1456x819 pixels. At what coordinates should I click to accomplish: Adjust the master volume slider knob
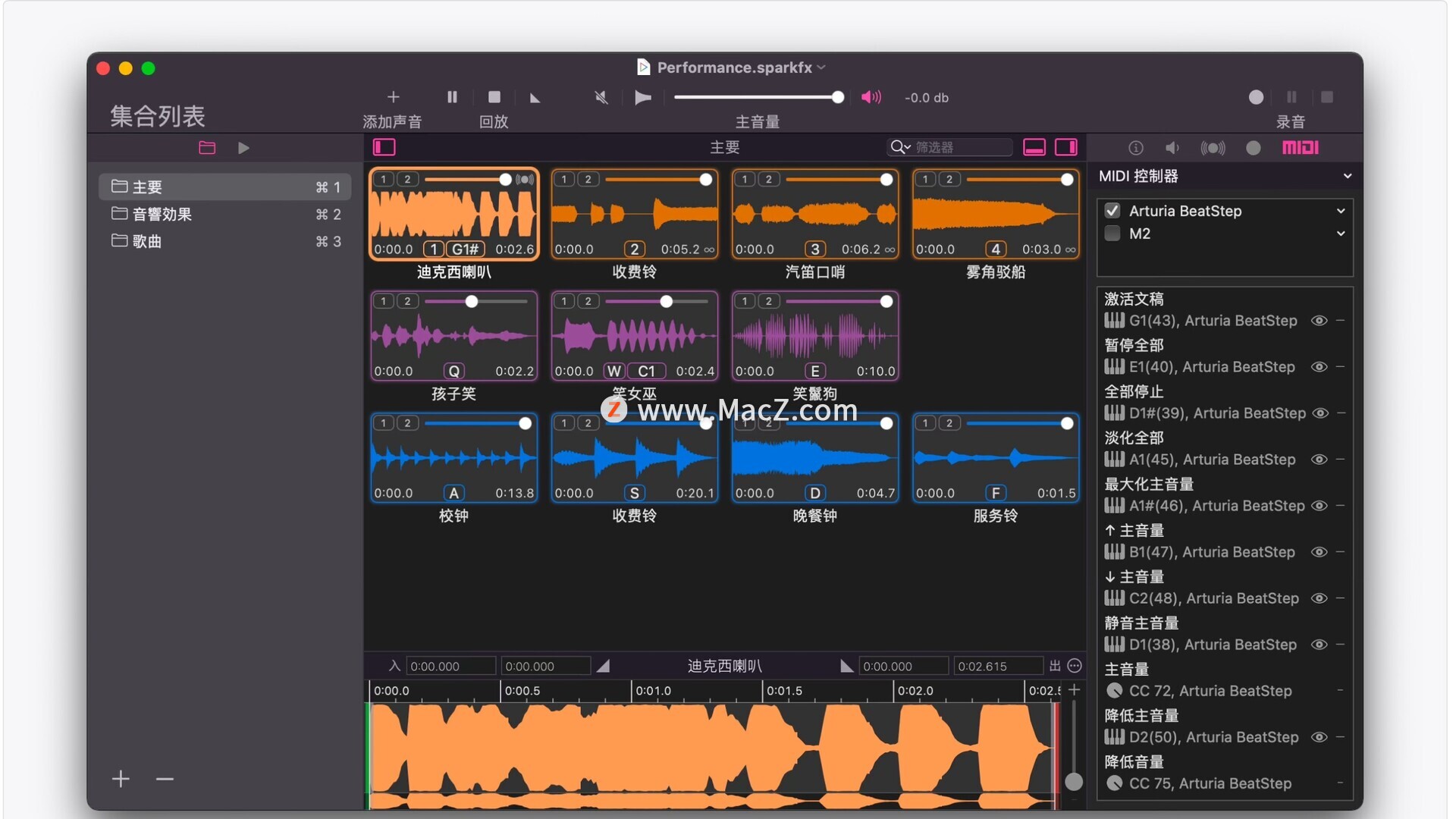pos(837,97)
